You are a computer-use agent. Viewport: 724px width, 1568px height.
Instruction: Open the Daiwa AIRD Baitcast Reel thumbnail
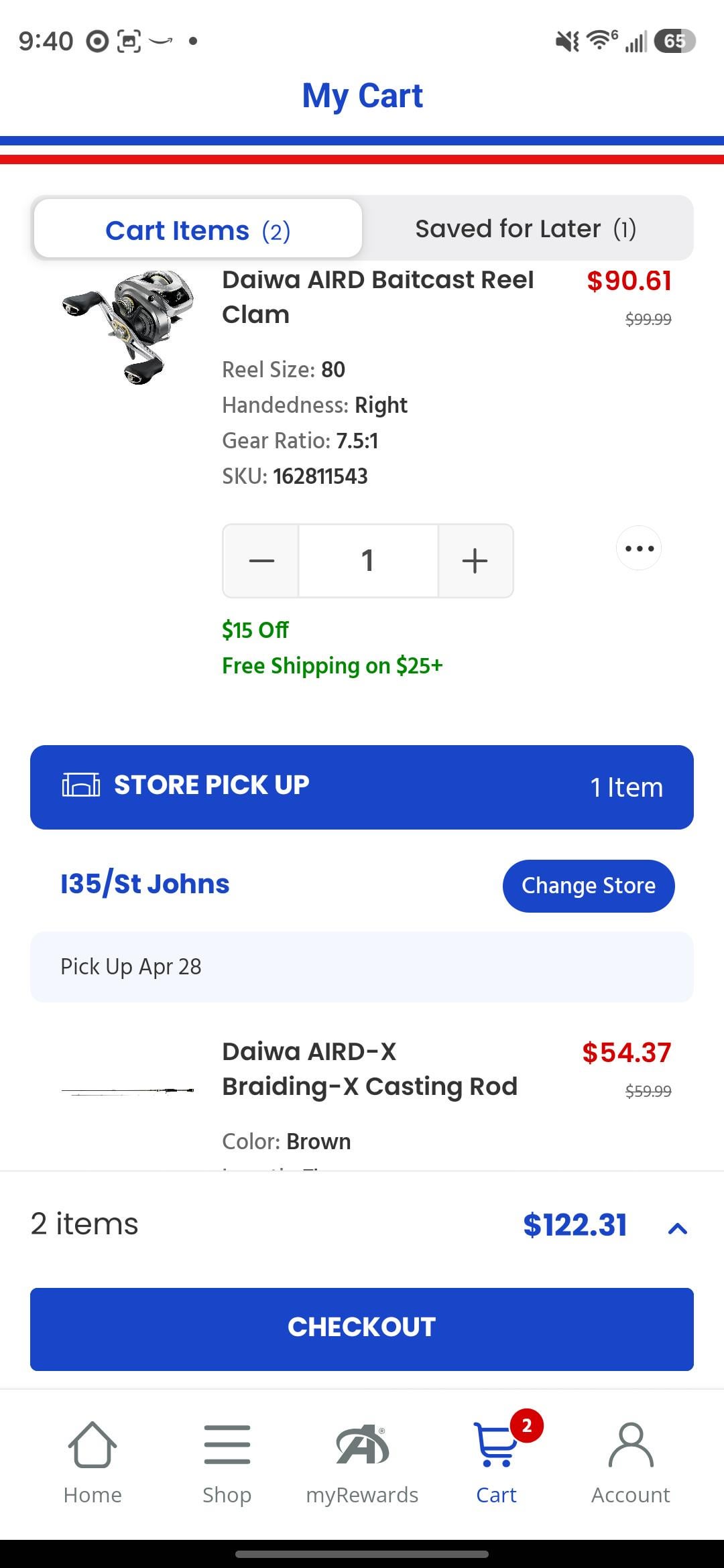click(127, 326)
